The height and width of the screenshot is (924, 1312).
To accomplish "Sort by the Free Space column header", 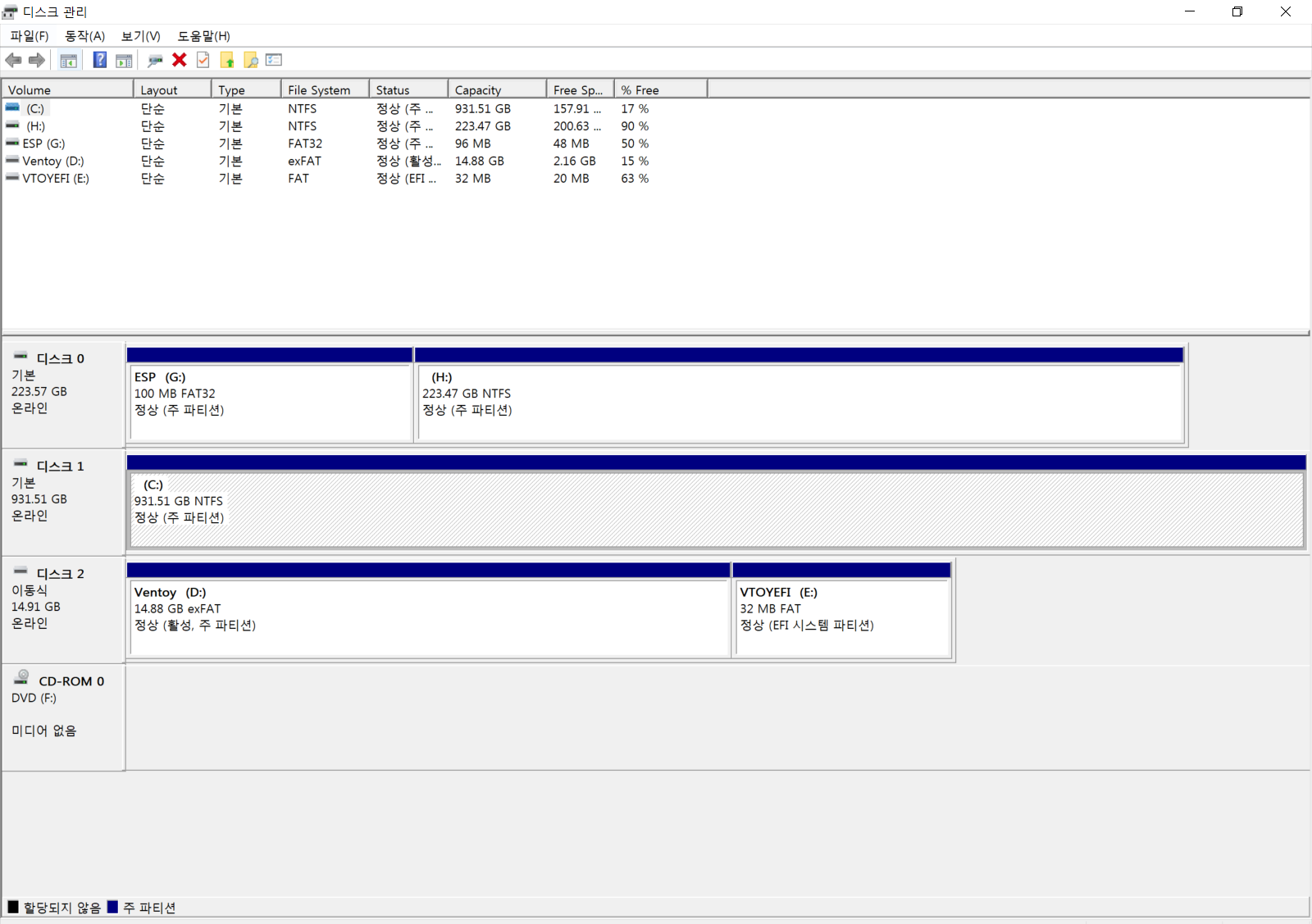I will tap(581, 89).
